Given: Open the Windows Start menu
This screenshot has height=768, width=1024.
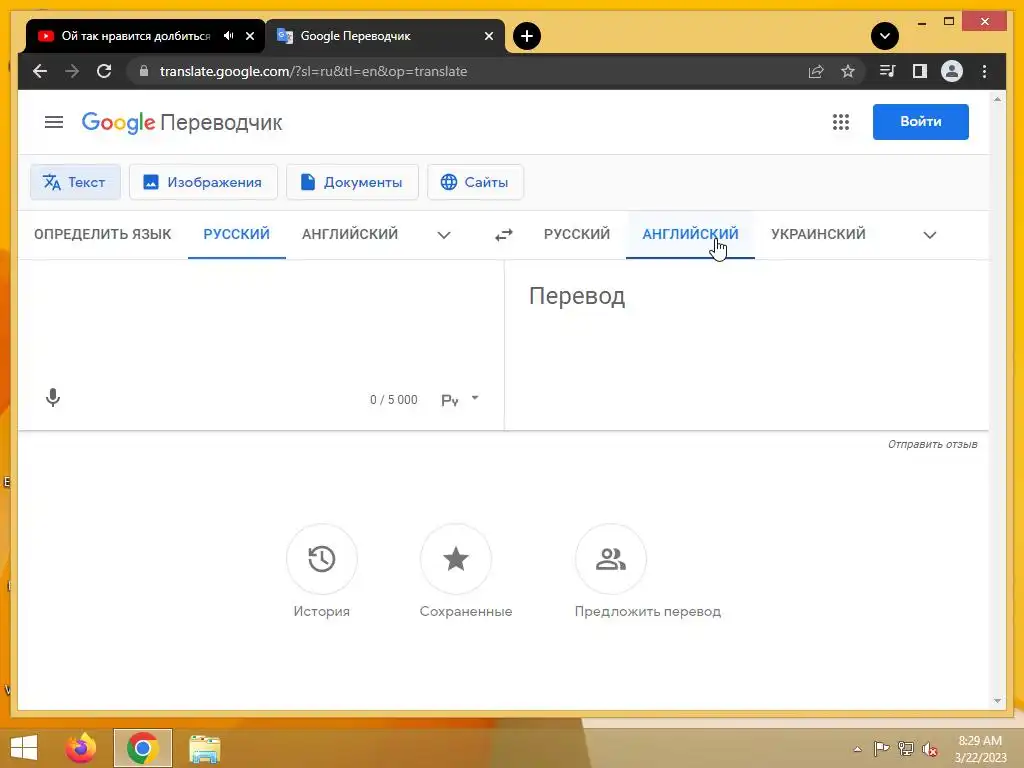Looking at the screenshot, I should tap(24, 748).
